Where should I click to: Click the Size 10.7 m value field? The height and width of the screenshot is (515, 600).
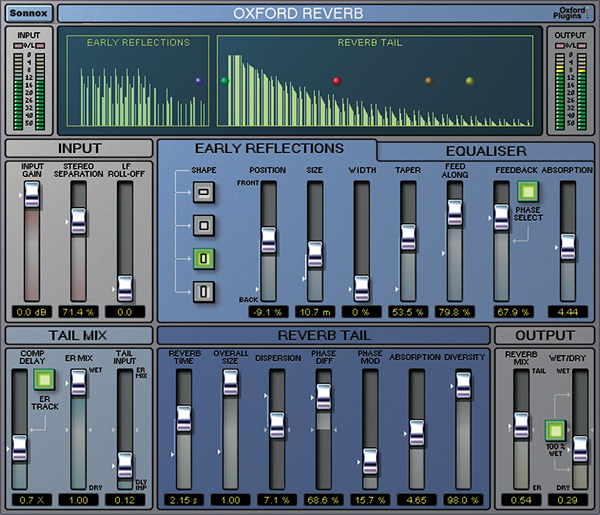pyautogui.click(x=315, y=312)
